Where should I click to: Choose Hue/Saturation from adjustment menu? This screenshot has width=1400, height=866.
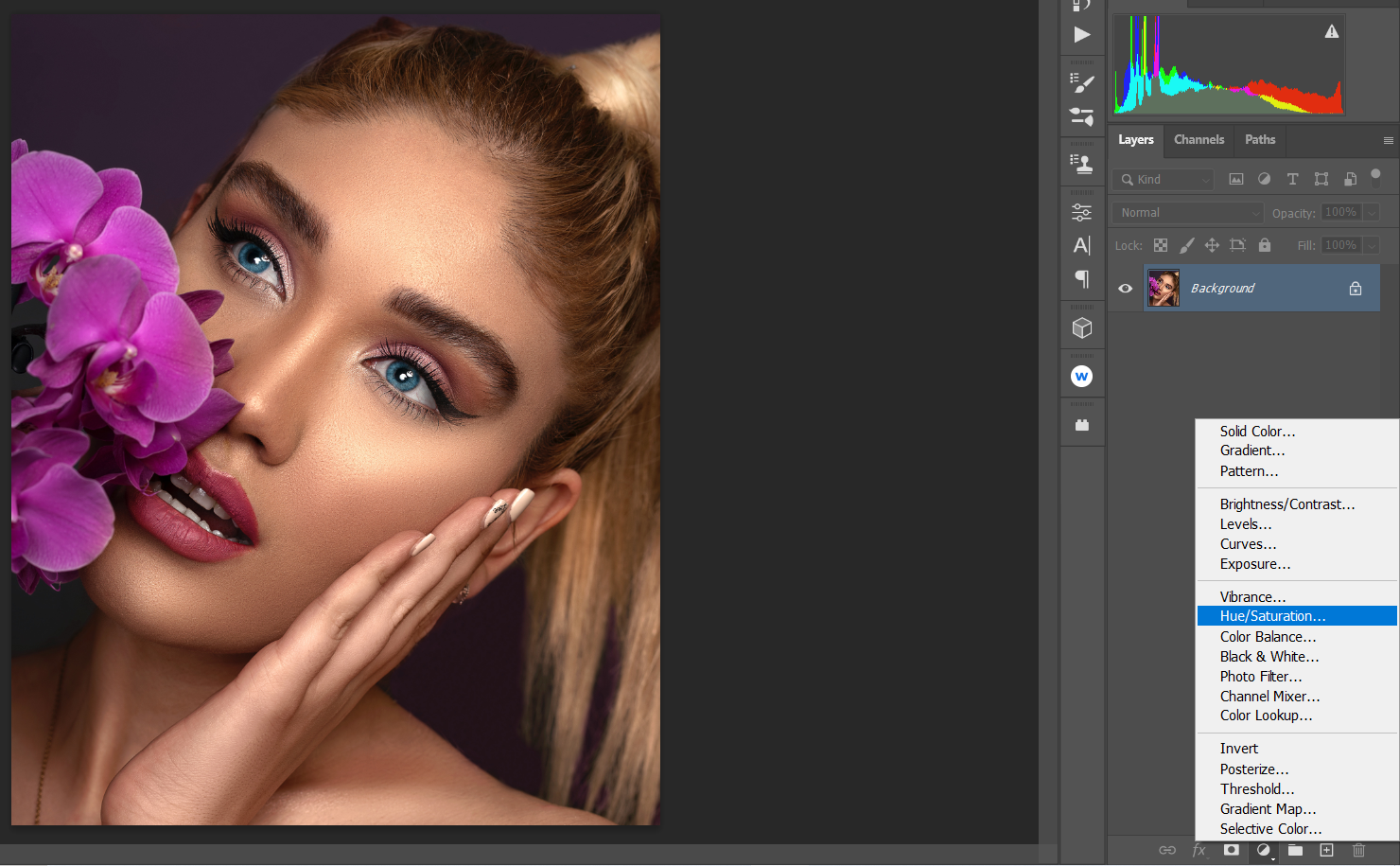coord(1272,616)
